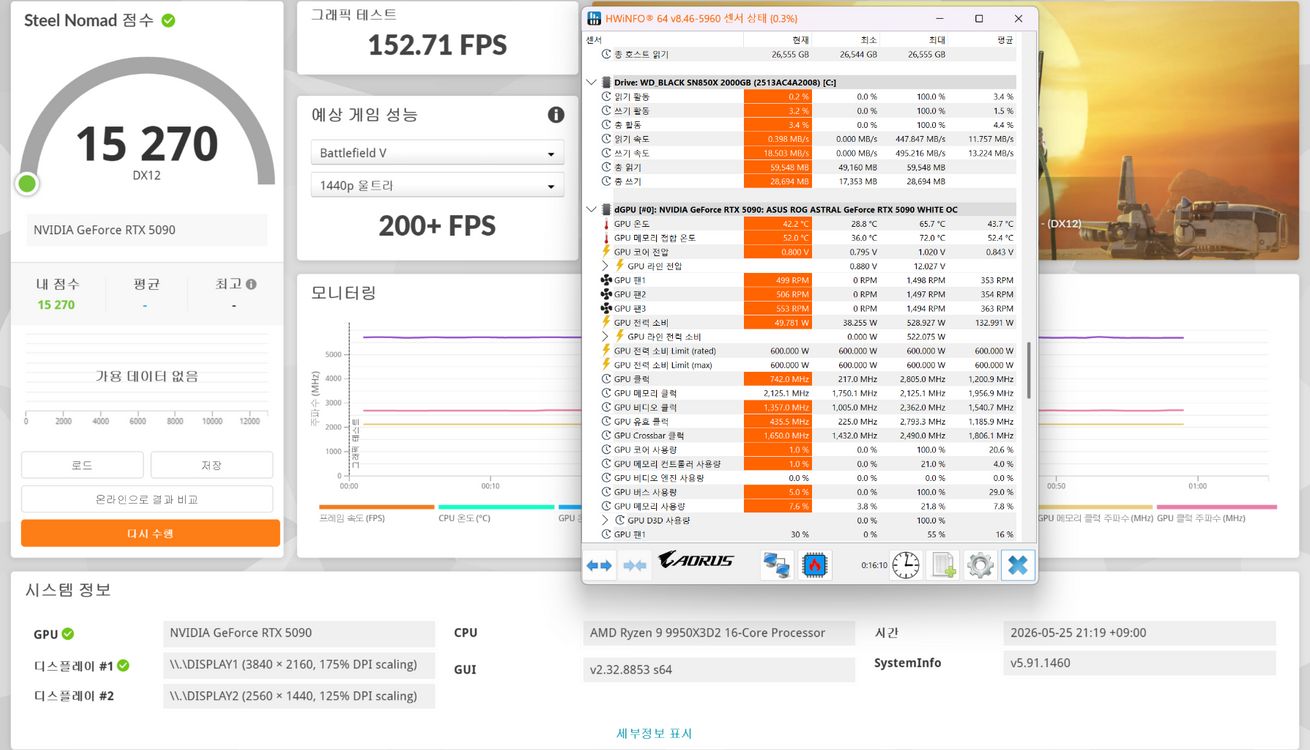Click the 평균 column header
The image size is (1310, 750).
point(982,39)
